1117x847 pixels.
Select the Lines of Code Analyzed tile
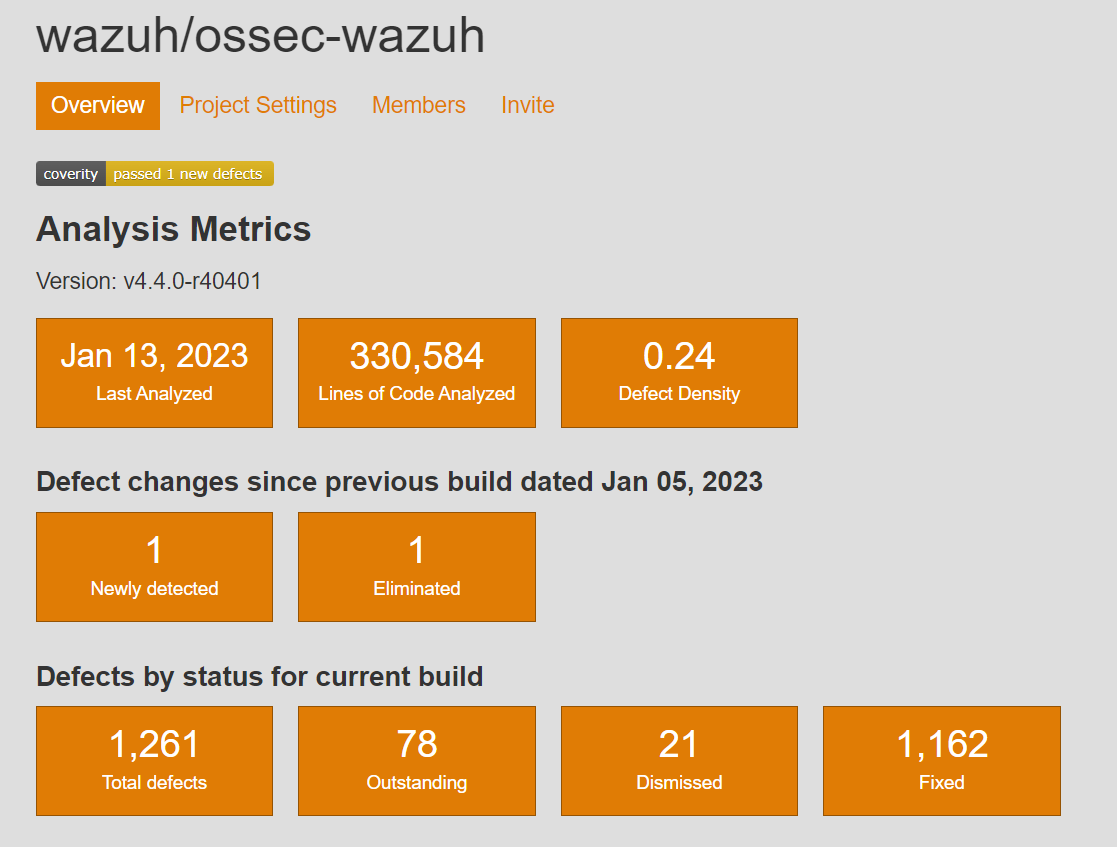pyautogui.click(x=416, y=372)
